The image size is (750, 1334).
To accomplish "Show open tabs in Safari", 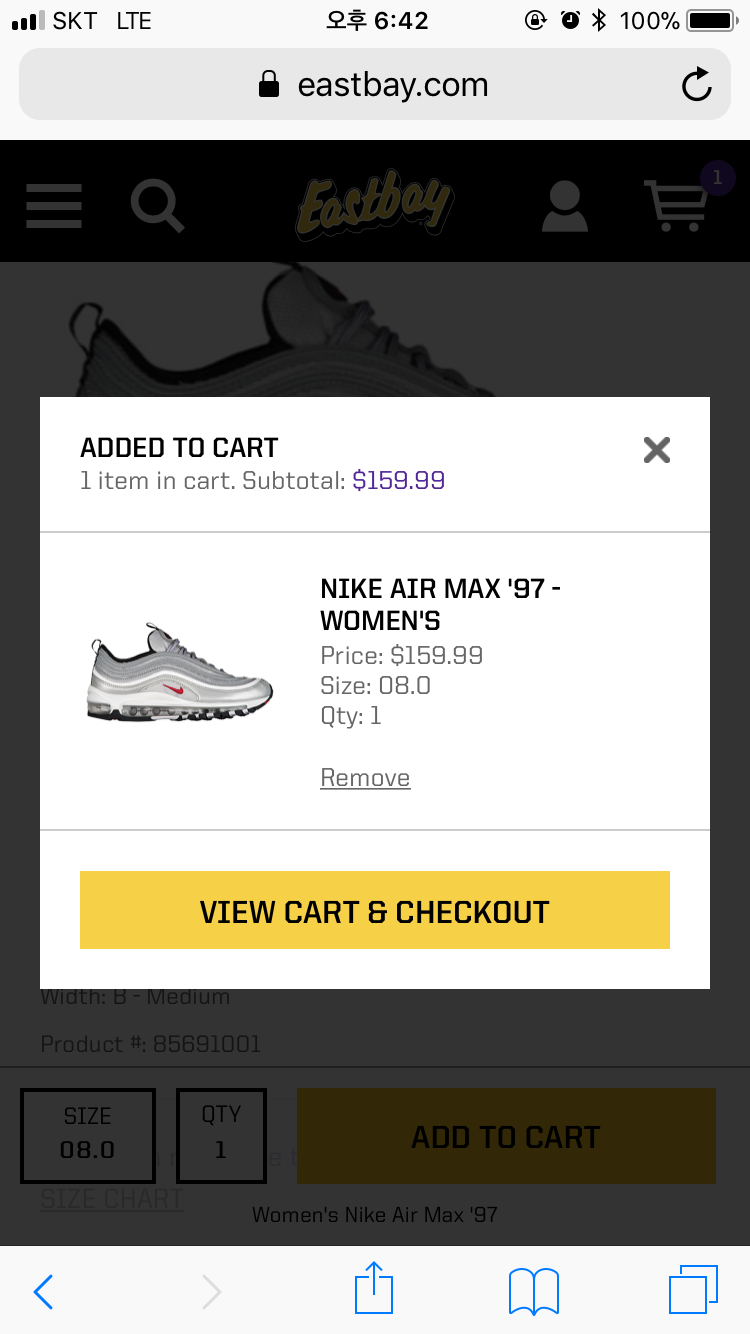I will tap(693, 1289).
